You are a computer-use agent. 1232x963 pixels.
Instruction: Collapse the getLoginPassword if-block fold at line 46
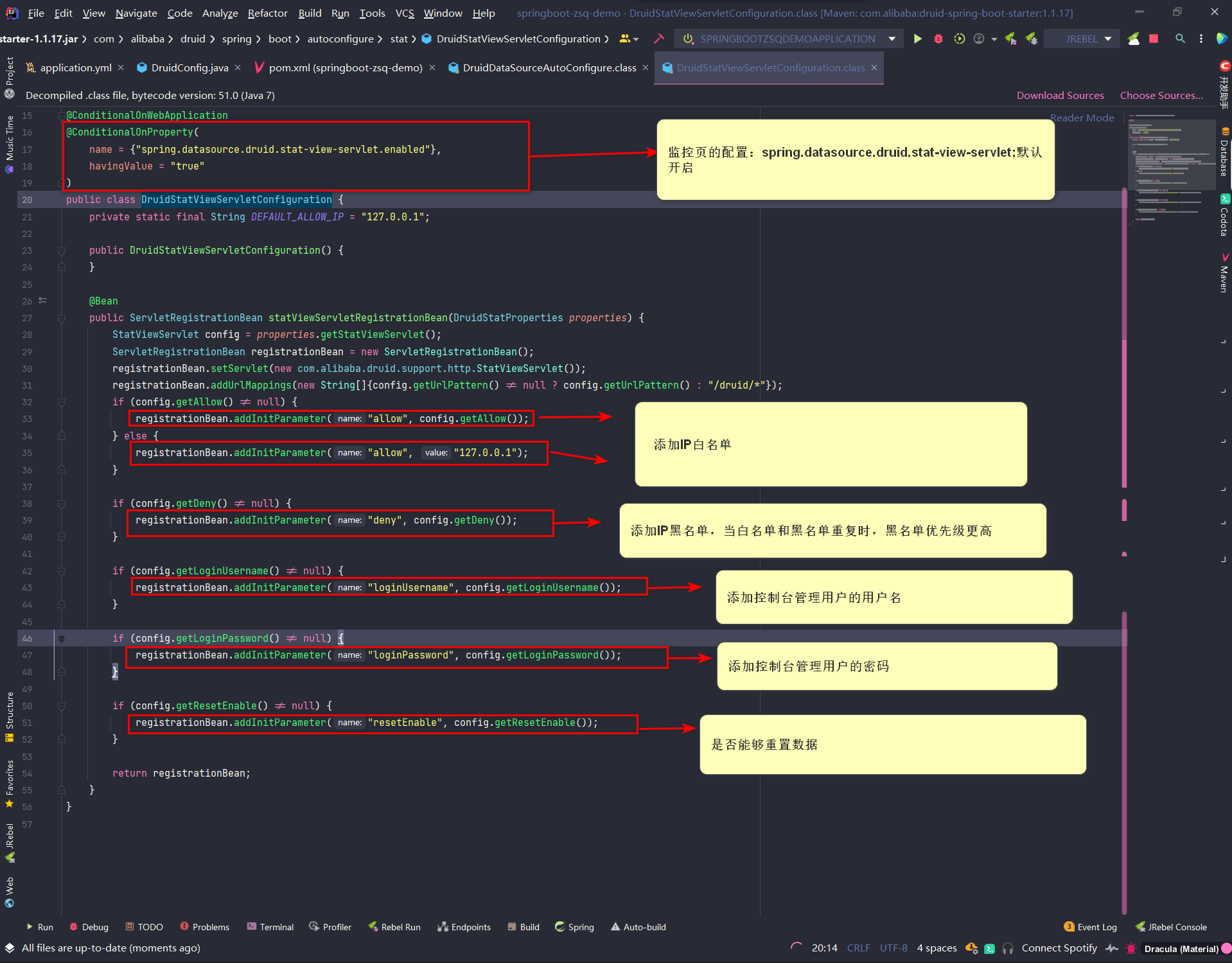(62, 639)
